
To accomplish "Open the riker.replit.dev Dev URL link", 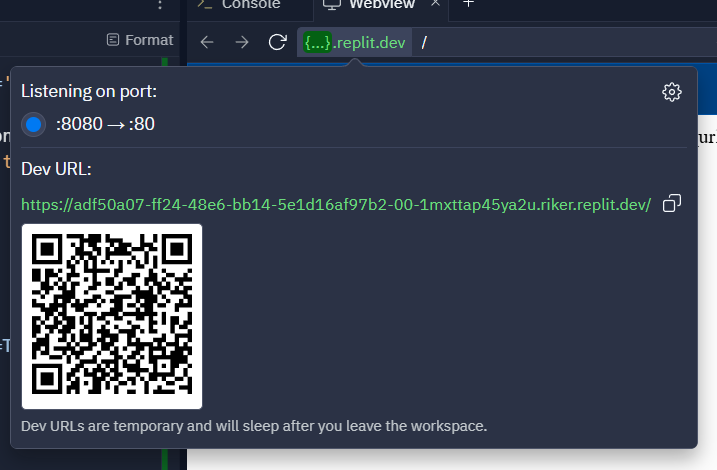I will (336, 204).
